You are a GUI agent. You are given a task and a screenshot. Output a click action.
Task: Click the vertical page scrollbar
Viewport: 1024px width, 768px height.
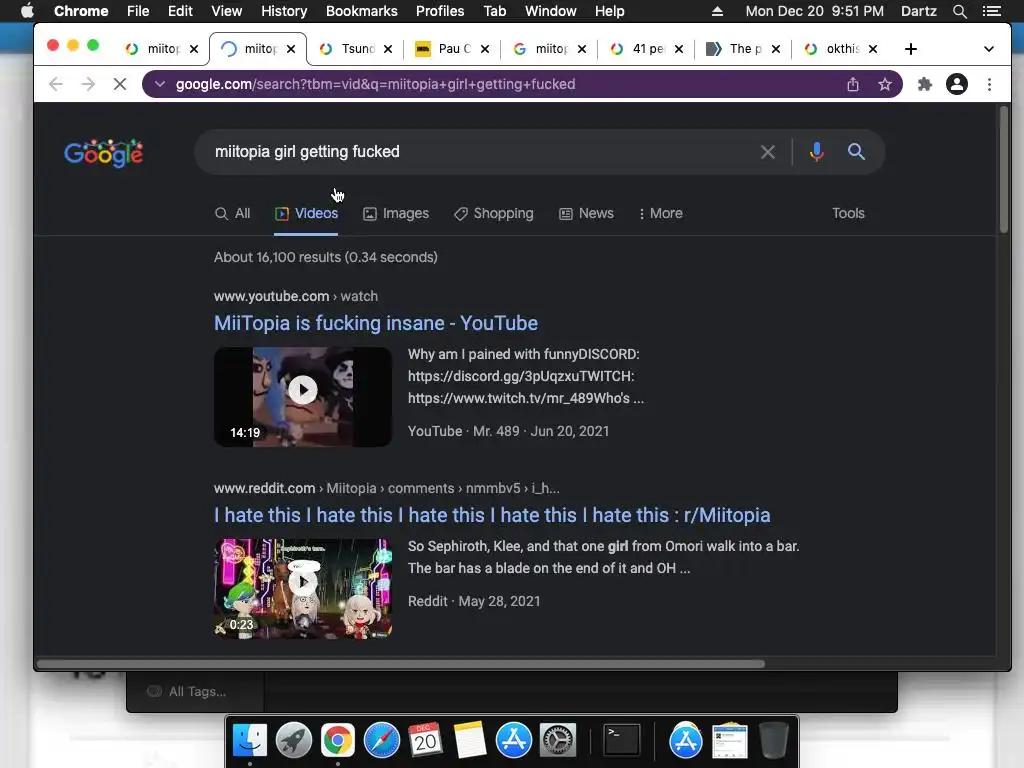click(1004, 170)
